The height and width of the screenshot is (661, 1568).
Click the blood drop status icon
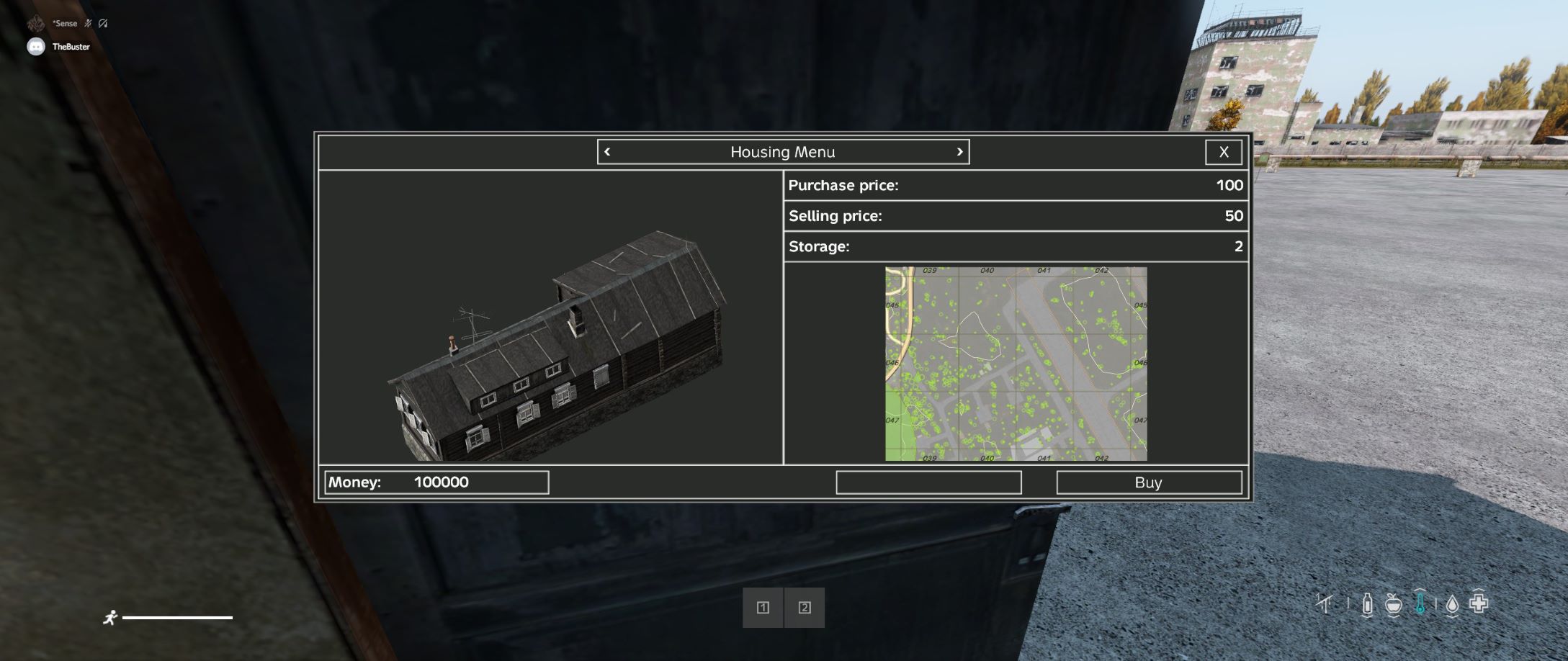[x=1452, y=605]
